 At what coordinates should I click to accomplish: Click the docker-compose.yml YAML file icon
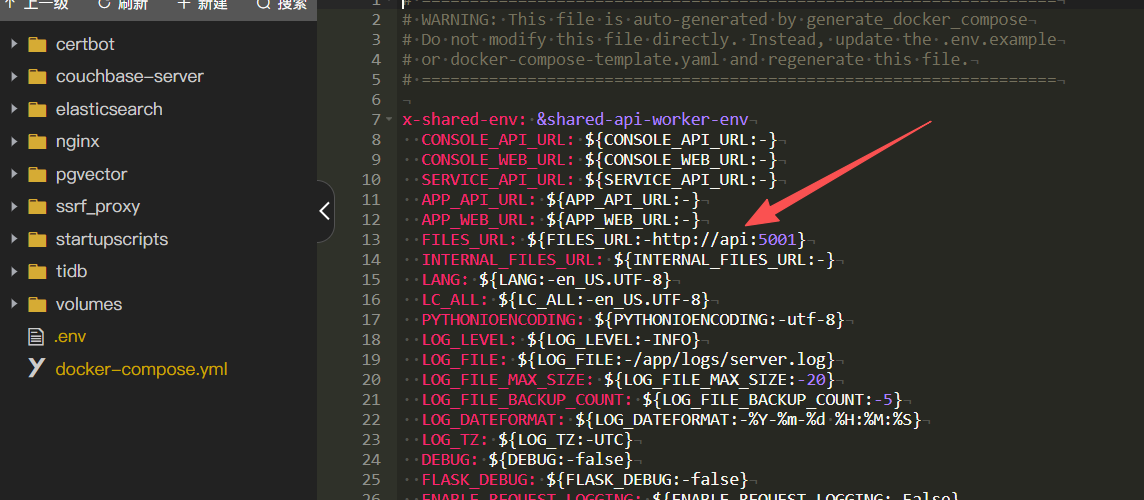pyautogui.click(x=37, y=369)
